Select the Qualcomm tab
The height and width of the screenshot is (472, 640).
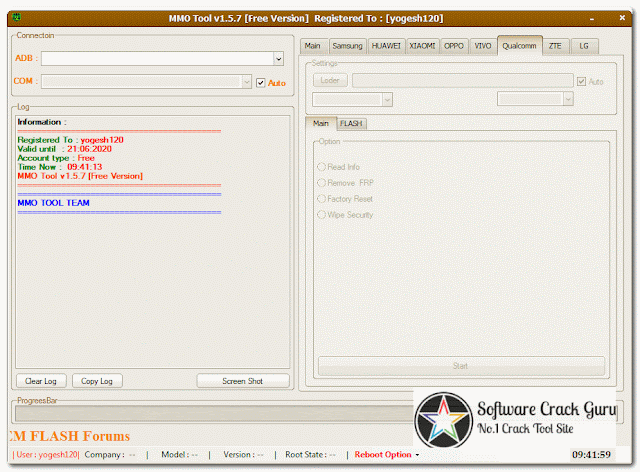520,46
